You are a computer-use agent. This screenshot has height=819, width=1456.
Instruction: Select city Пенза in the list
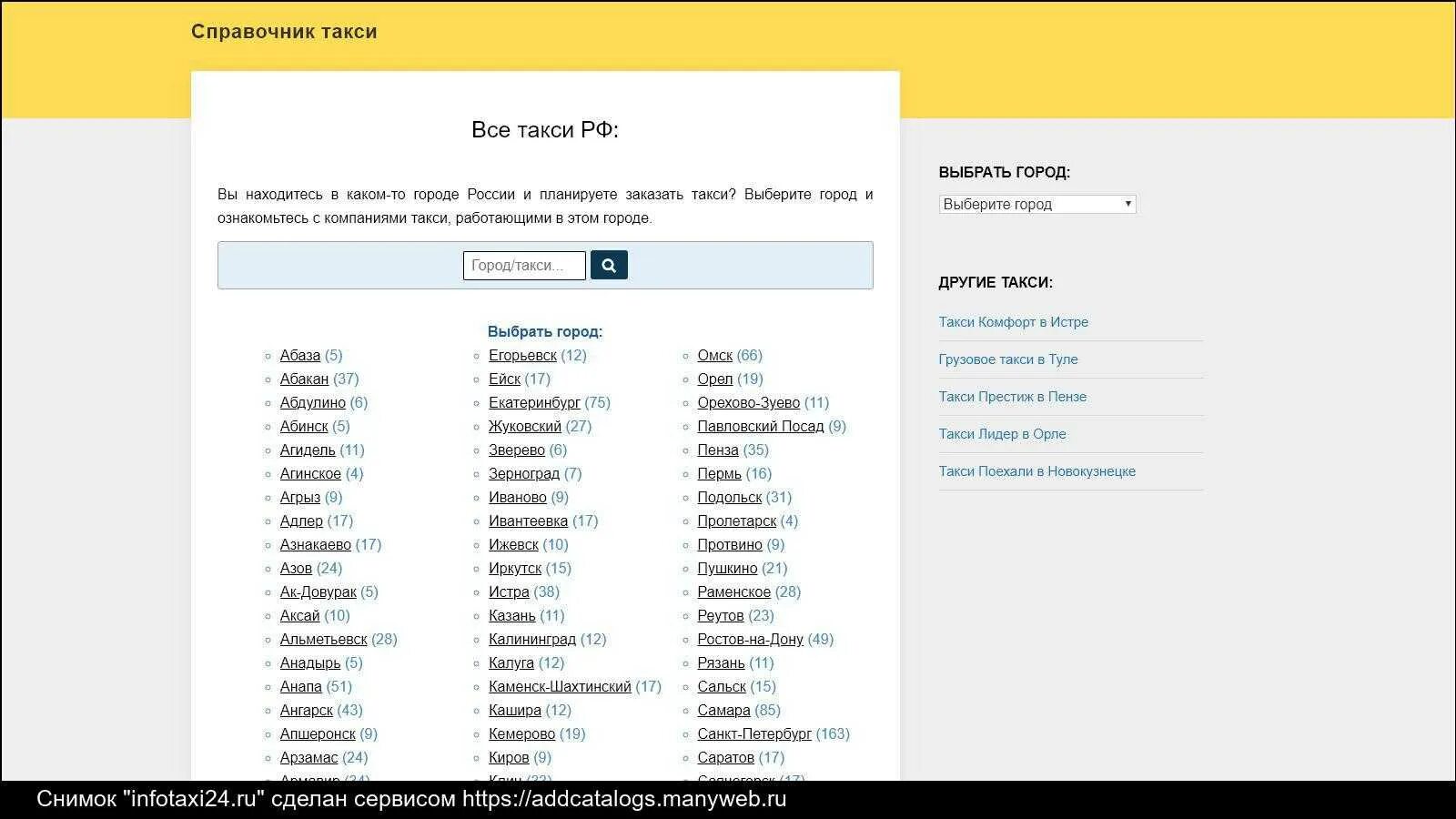[718, 450]
